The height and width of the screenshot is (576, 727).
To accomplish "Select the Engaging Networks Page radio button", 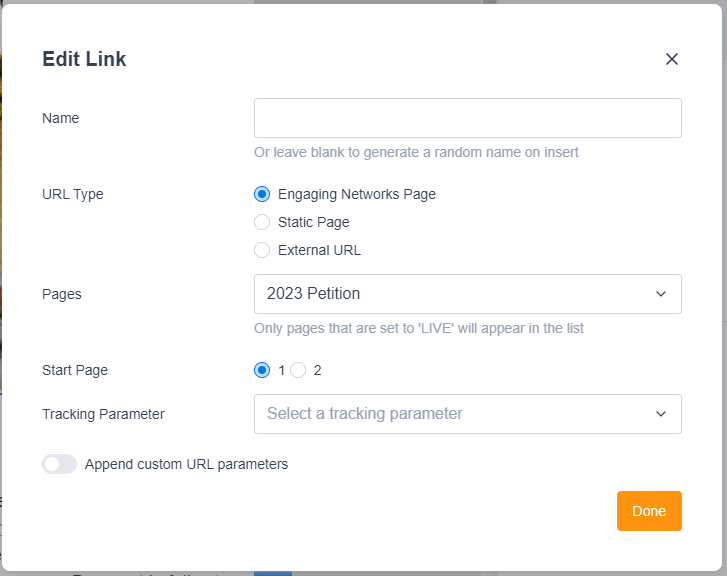I will tap(262, 194).
